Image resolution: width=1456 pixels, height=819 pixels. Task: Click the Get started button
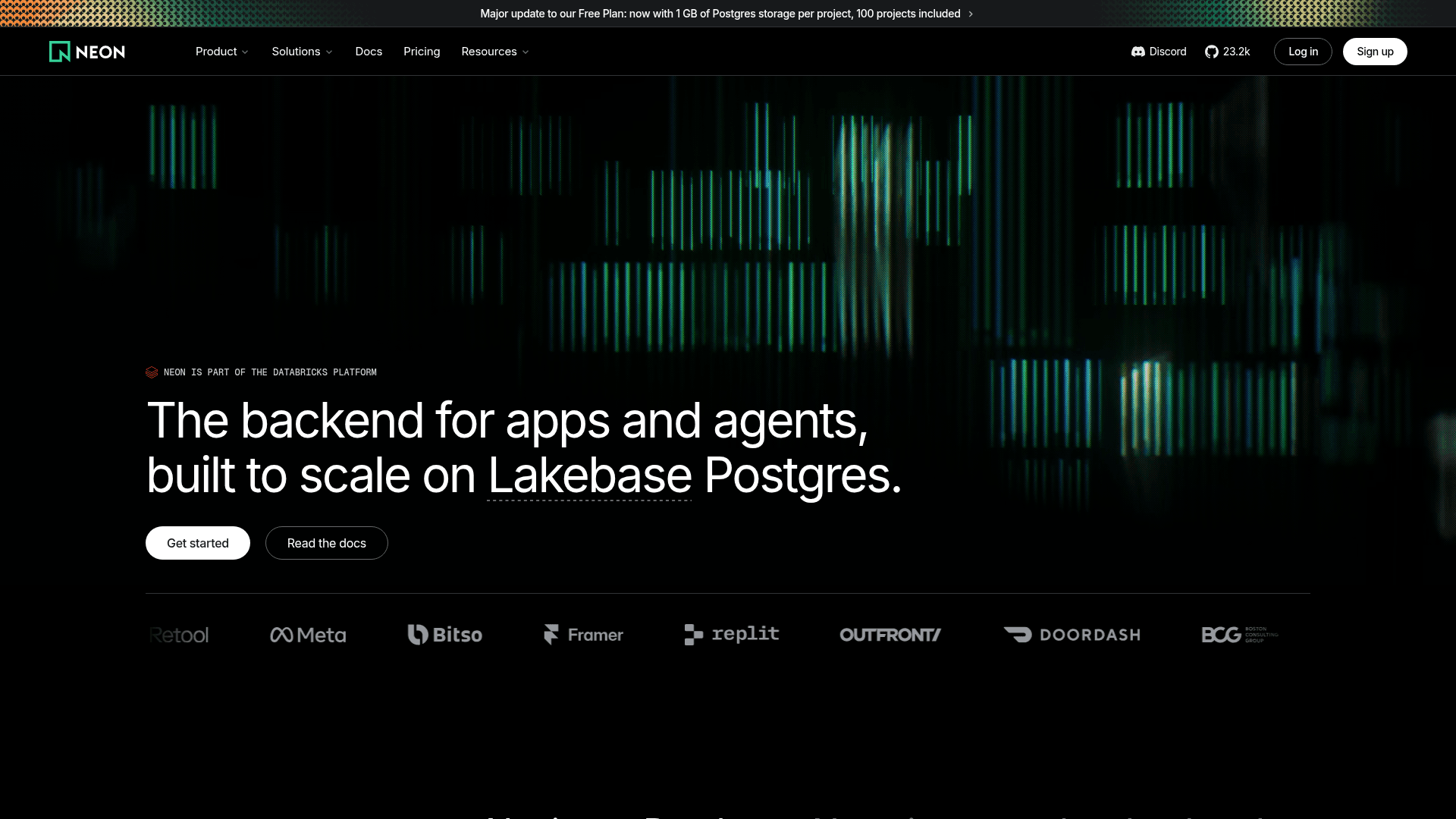click(x=198, y=543)
